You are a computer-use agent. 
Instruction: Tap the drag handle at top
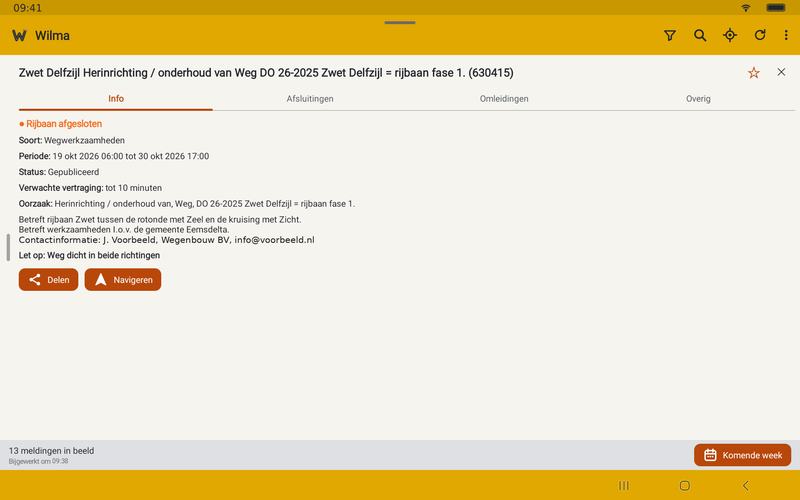pyautogui.click(x=400, y=22)
